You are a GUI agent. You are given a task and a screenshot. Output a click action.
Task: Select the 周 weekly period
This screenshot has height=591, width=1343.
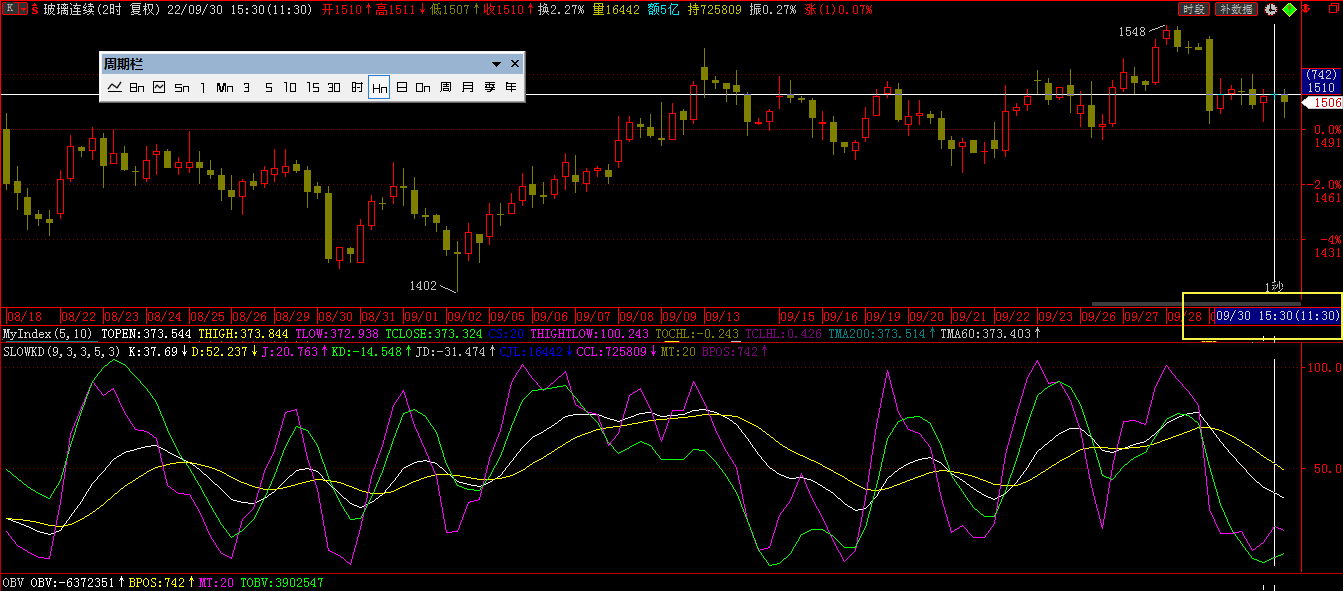pos(445,88)
